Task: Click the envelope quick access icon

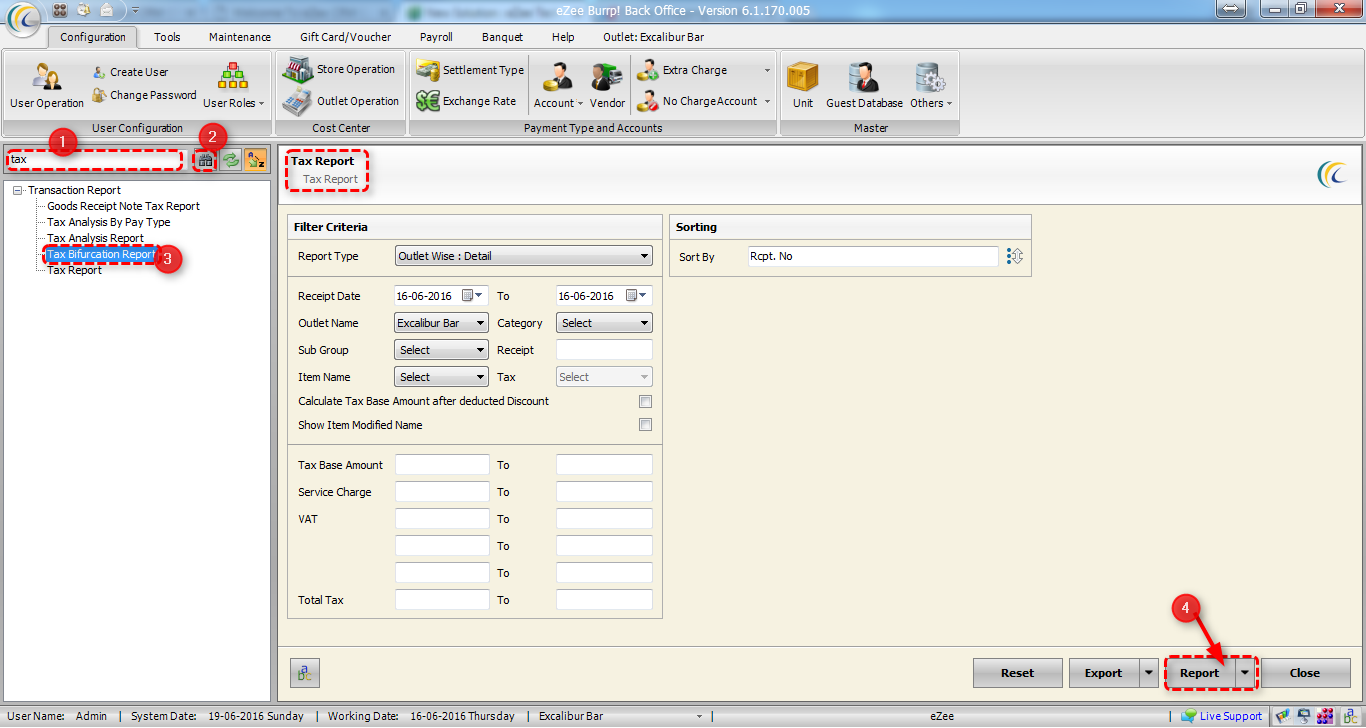Action: pos(106,10)
